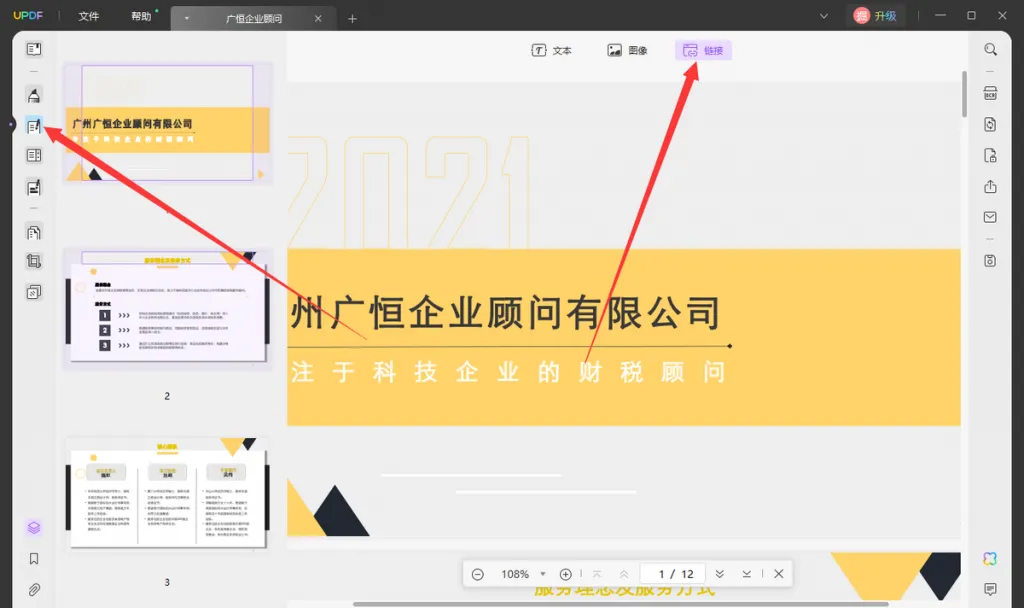Select the page 1 thumbnail

(x=167, y=123)
